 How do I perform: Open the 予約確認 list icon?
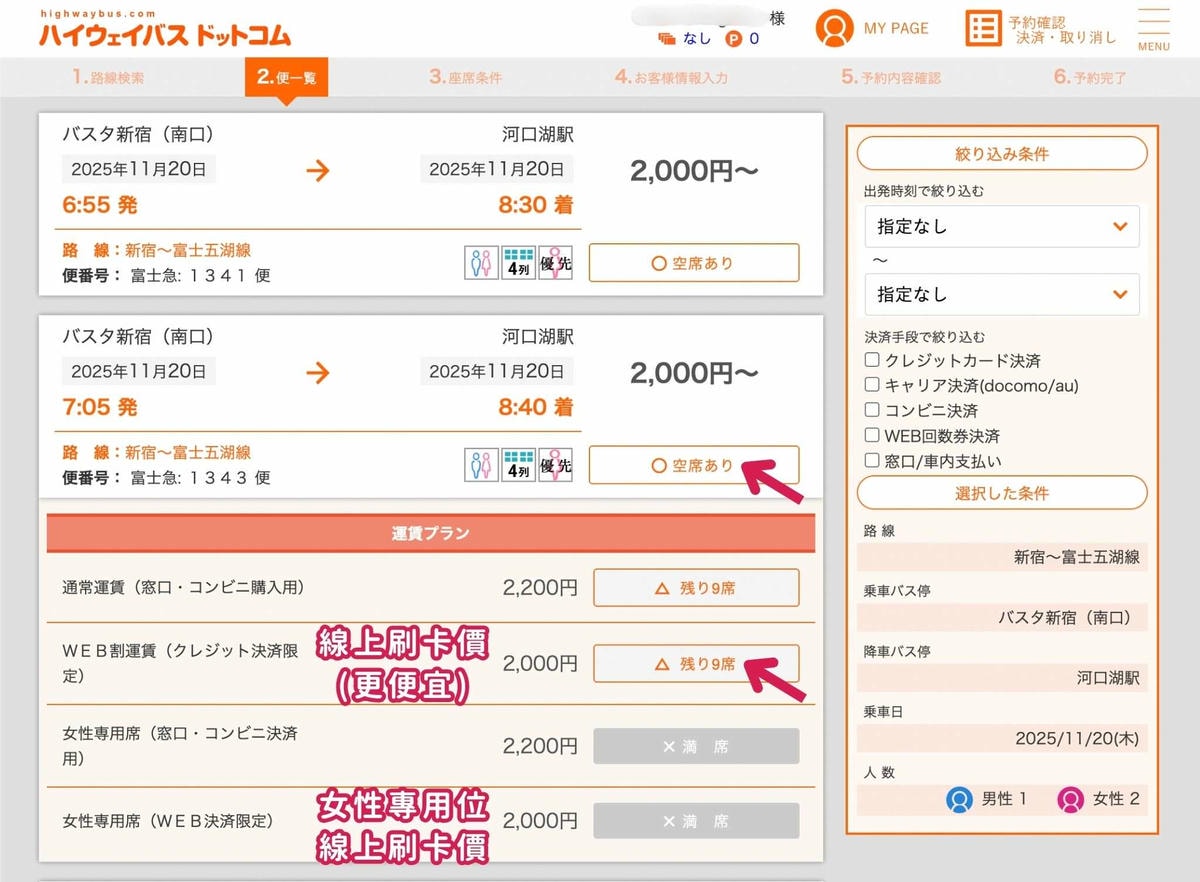pos(983,28)
